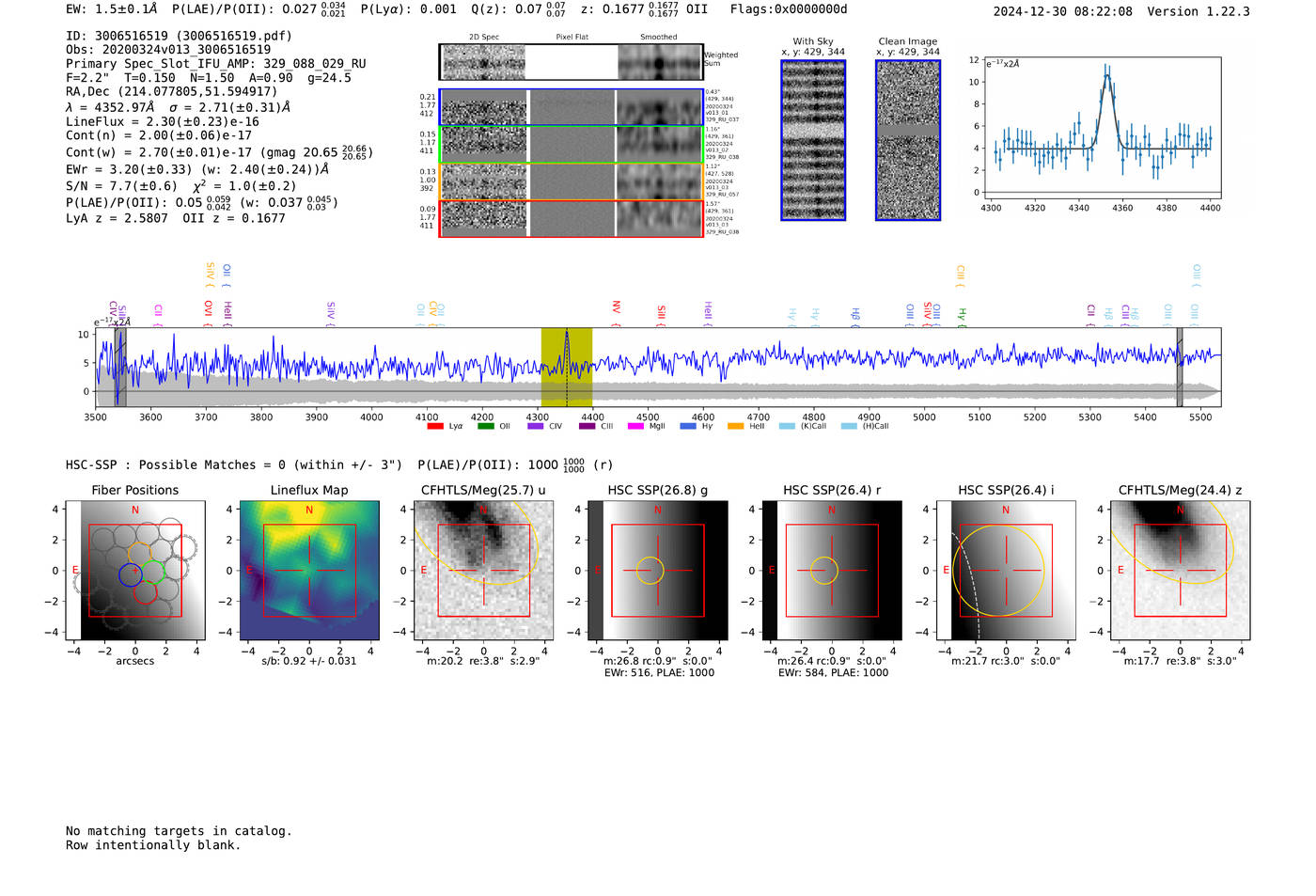Image resolution: width=1316 pixels, height=896 pixels.
Task: Click the ID 3006516519 text line
Action: 179,36
